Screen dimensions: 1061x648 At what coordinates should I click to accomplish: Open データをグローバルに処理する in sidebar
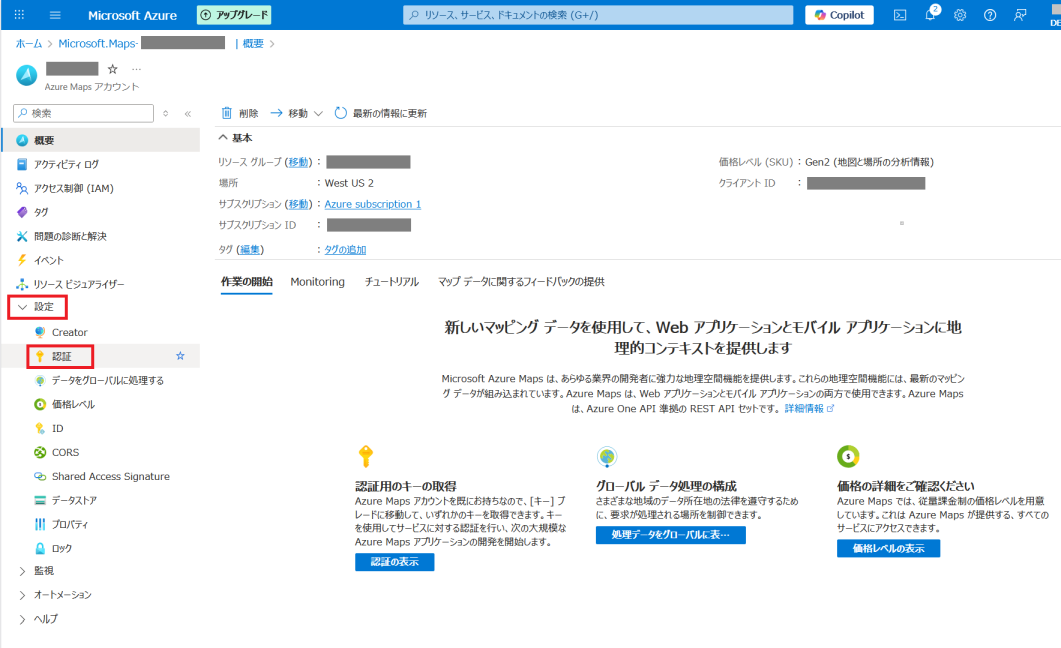107,380
